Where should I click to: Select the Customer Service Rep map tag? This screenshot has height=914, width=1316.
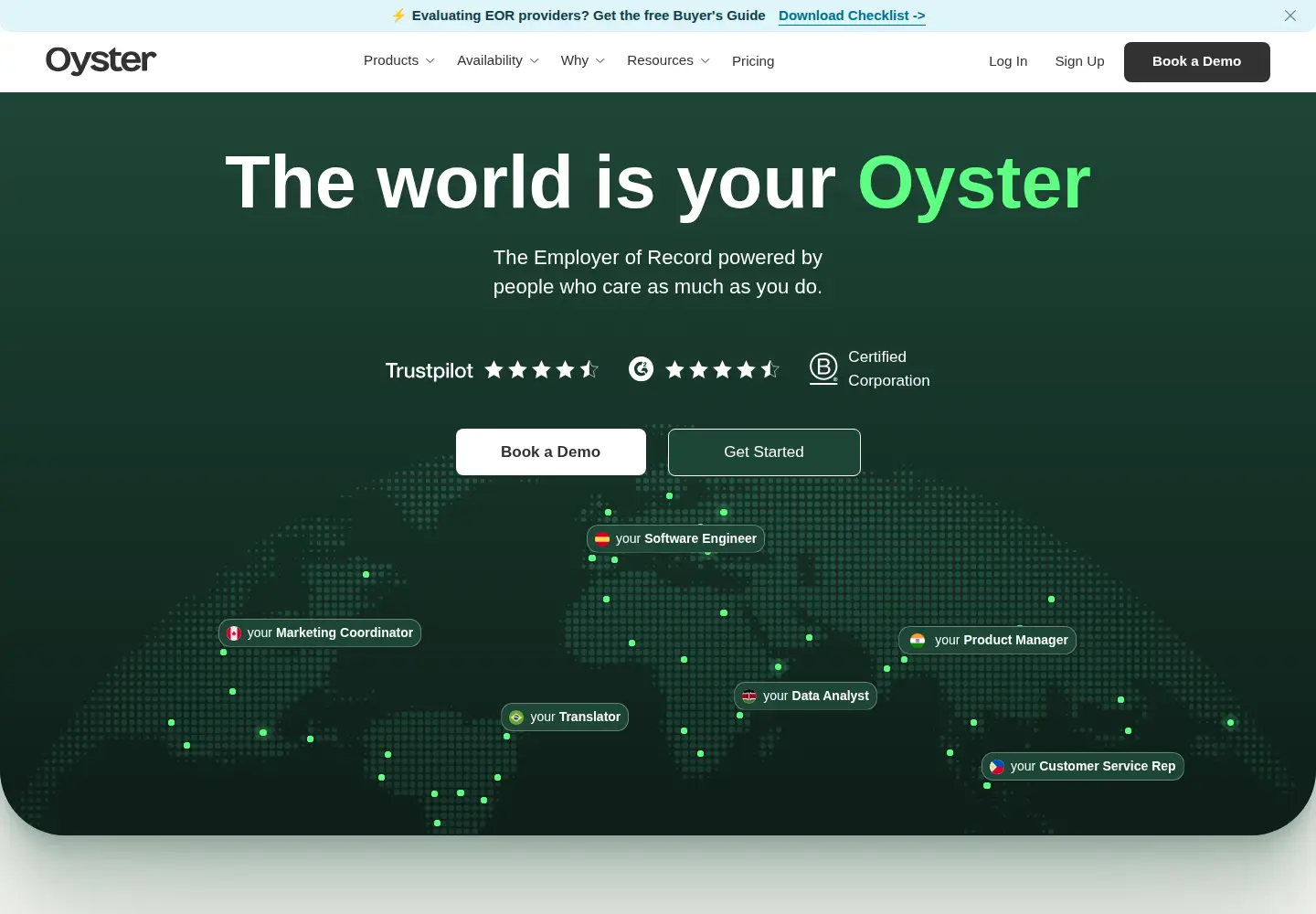(1083, 766)
